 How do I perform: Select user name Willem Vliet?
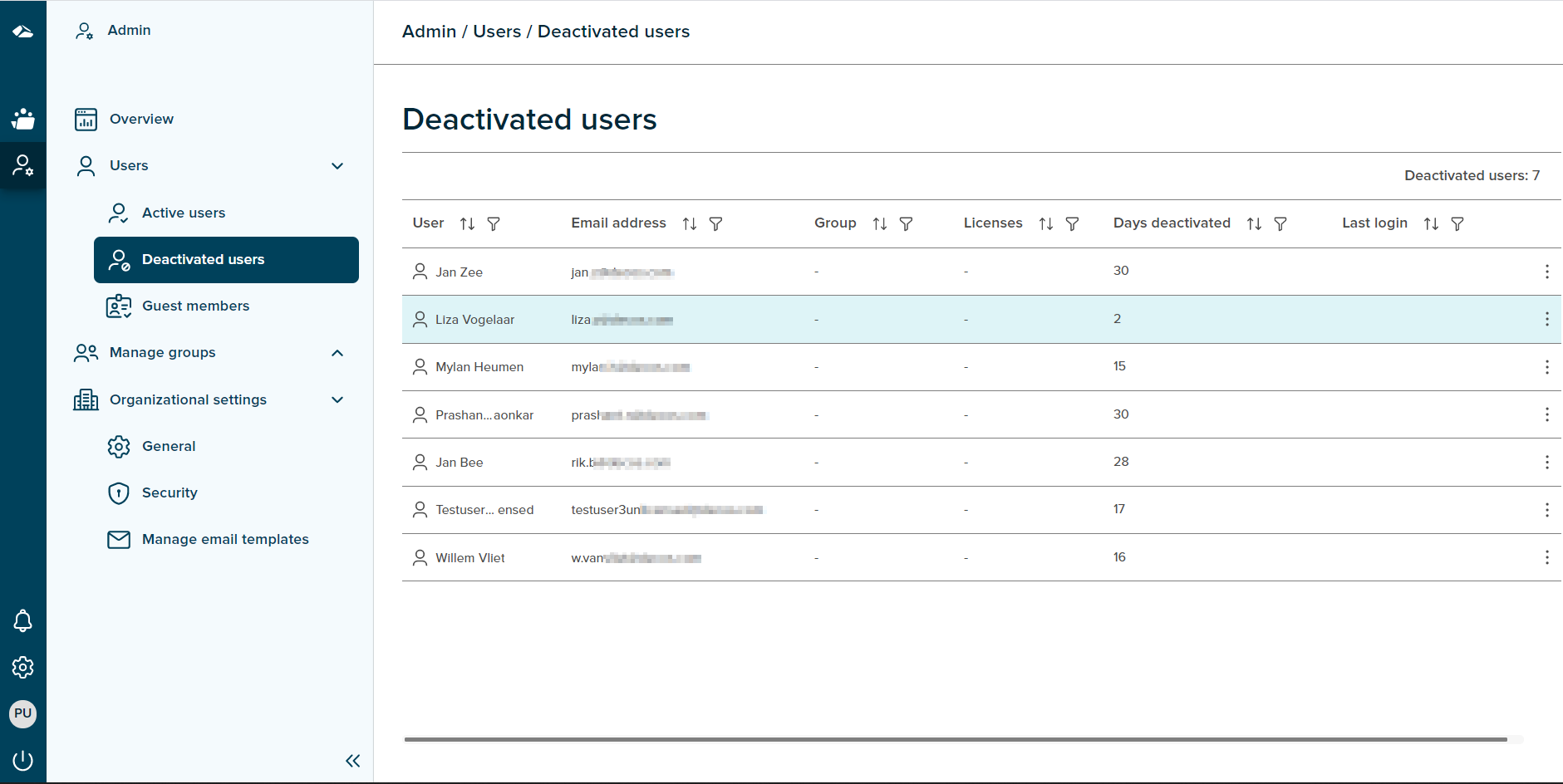coord(469,558)
